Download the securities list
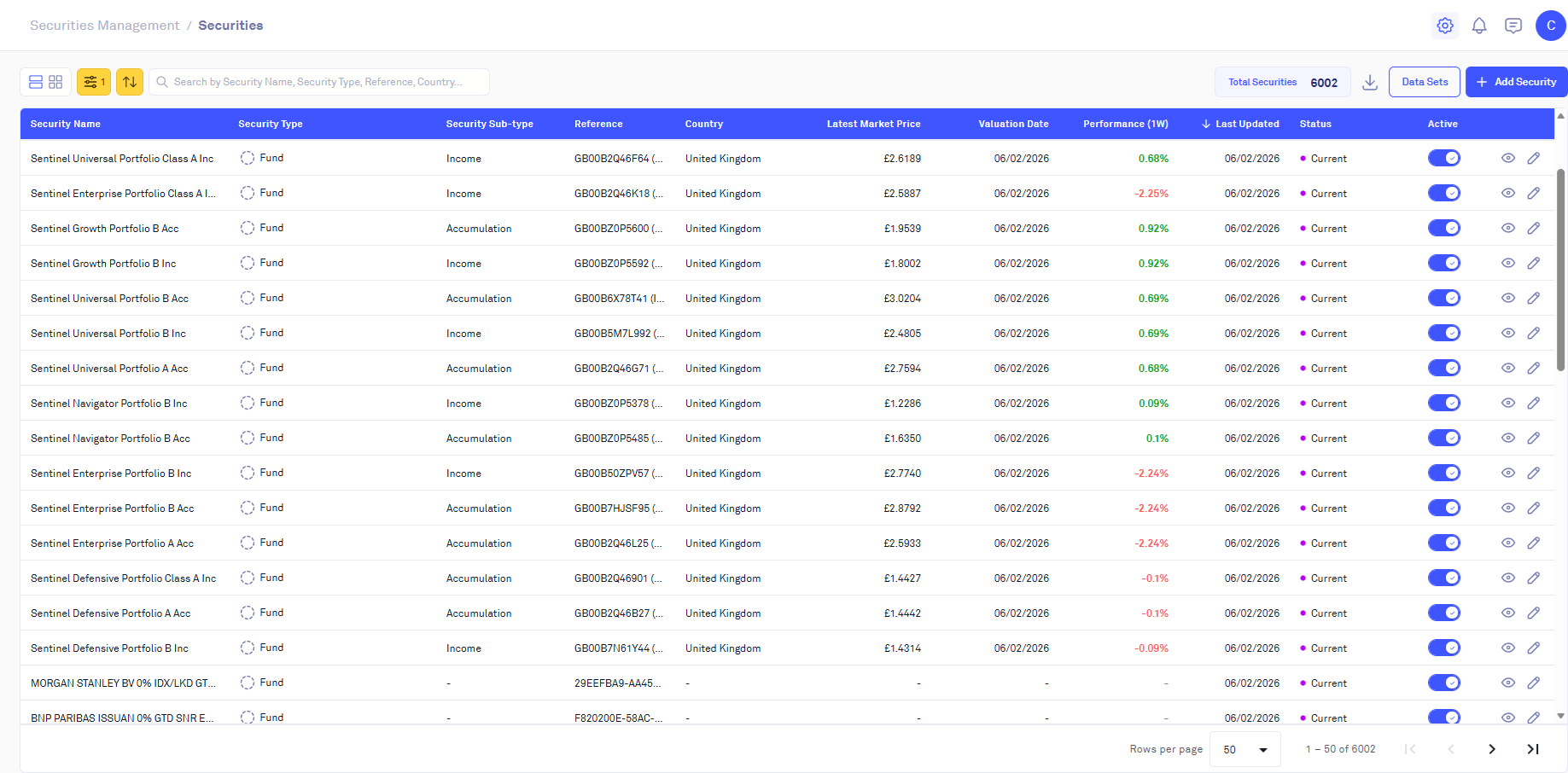Viewport: 1568px width, 773px height. pos(1370,82)
